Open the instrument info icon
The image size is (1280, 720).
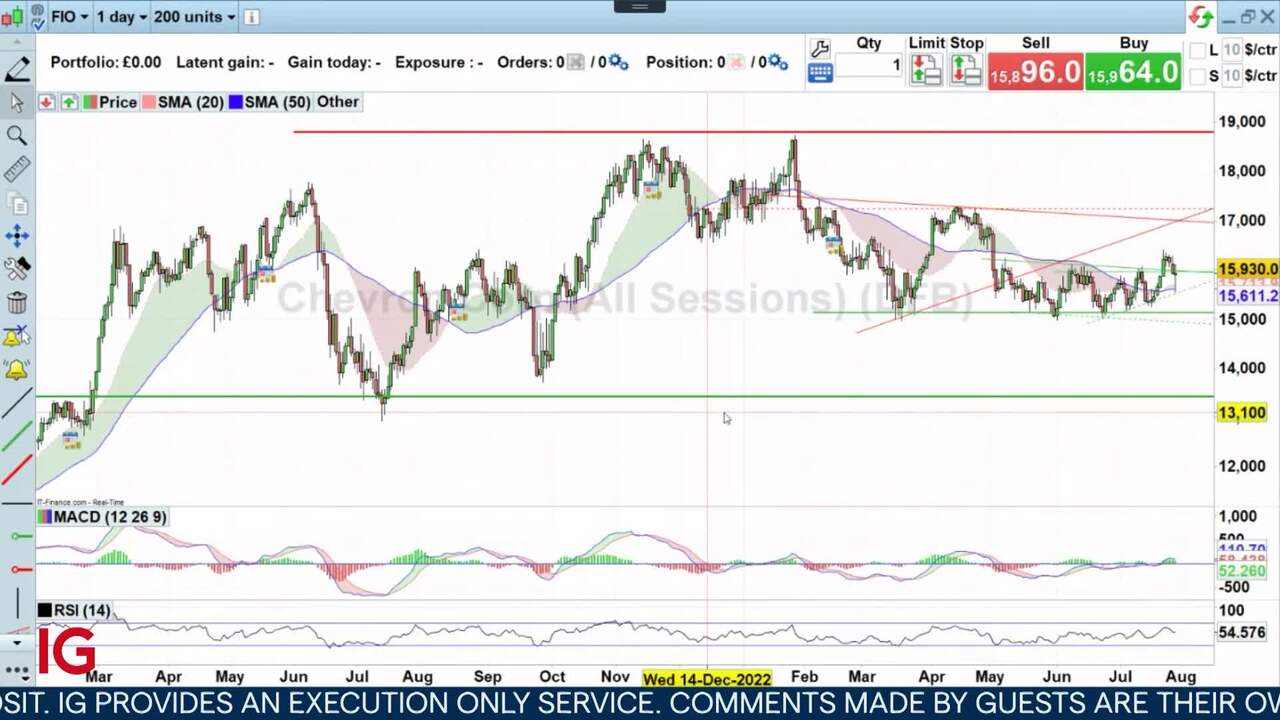252,17
